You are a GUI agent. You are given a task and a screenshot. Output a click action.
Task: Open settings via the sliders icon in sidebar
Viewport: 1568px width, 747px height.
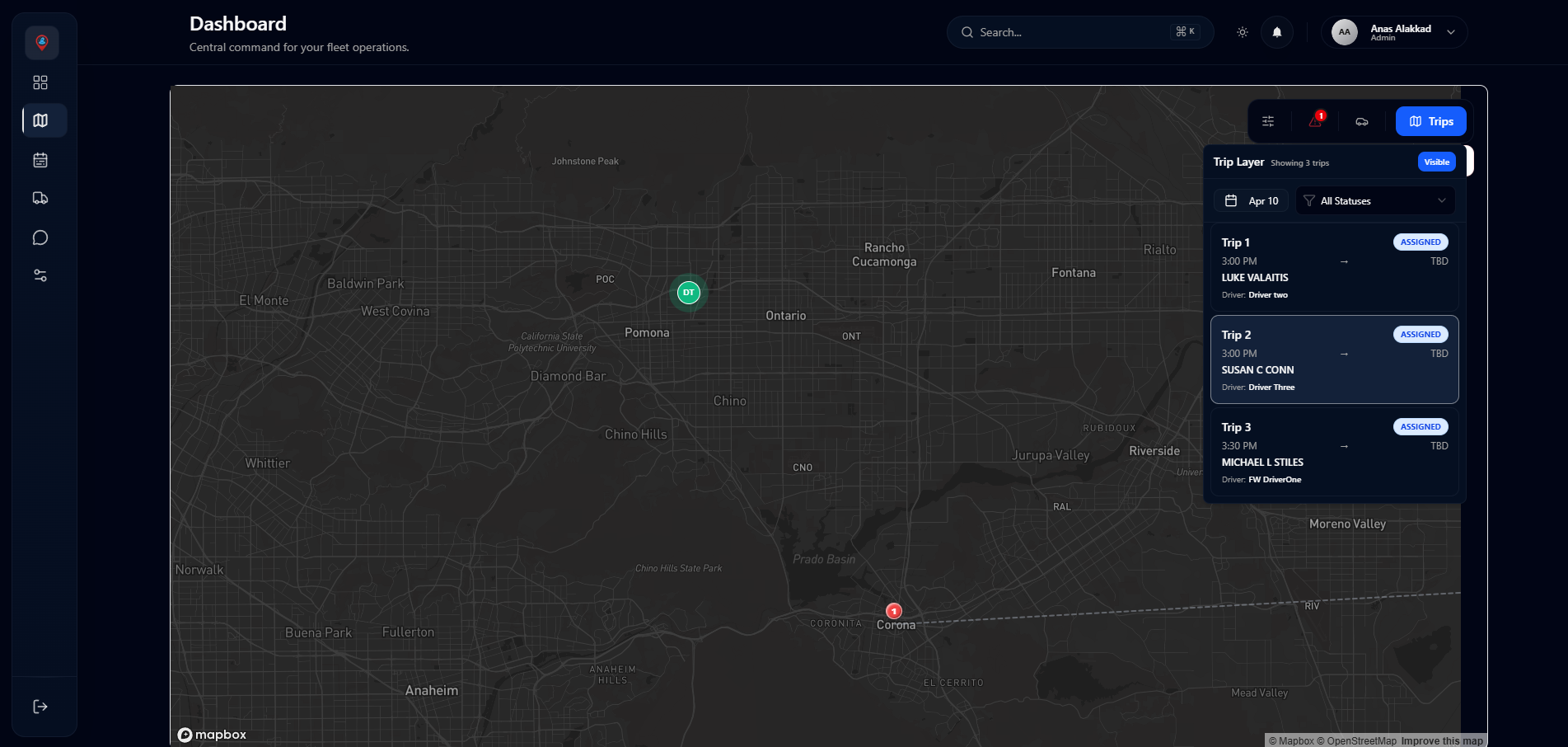point(40,275)
